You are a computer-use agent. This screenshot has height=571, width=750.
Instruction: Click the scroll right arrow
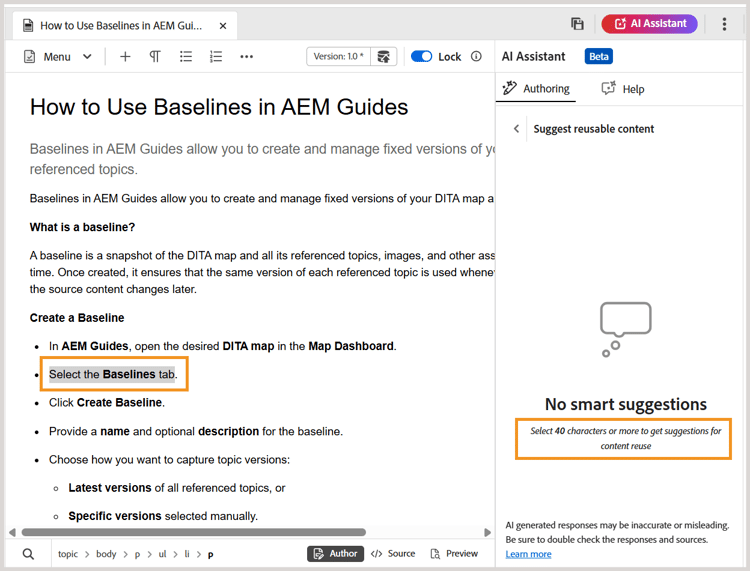click(x=487, y=532)
